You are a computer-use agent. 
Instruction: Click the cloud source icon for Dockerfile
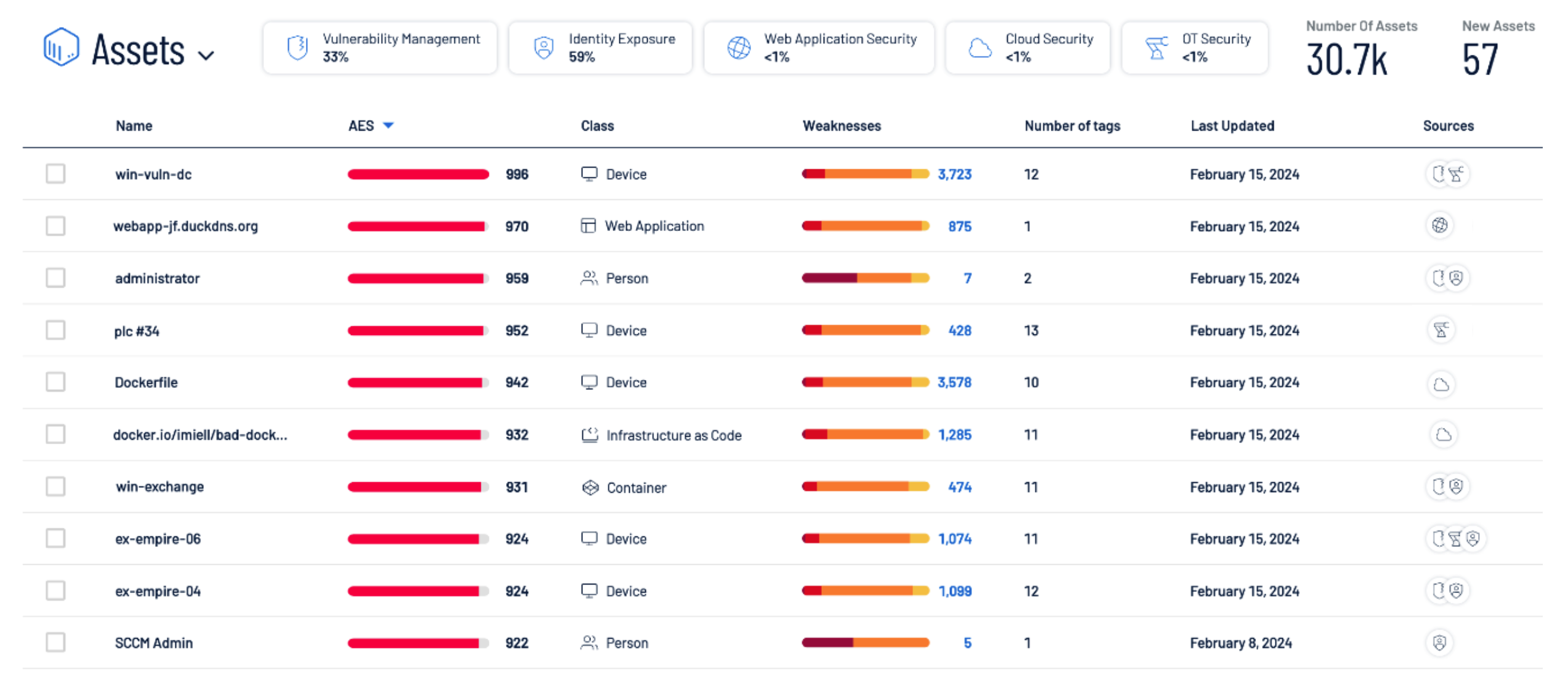click(1441, 384)
